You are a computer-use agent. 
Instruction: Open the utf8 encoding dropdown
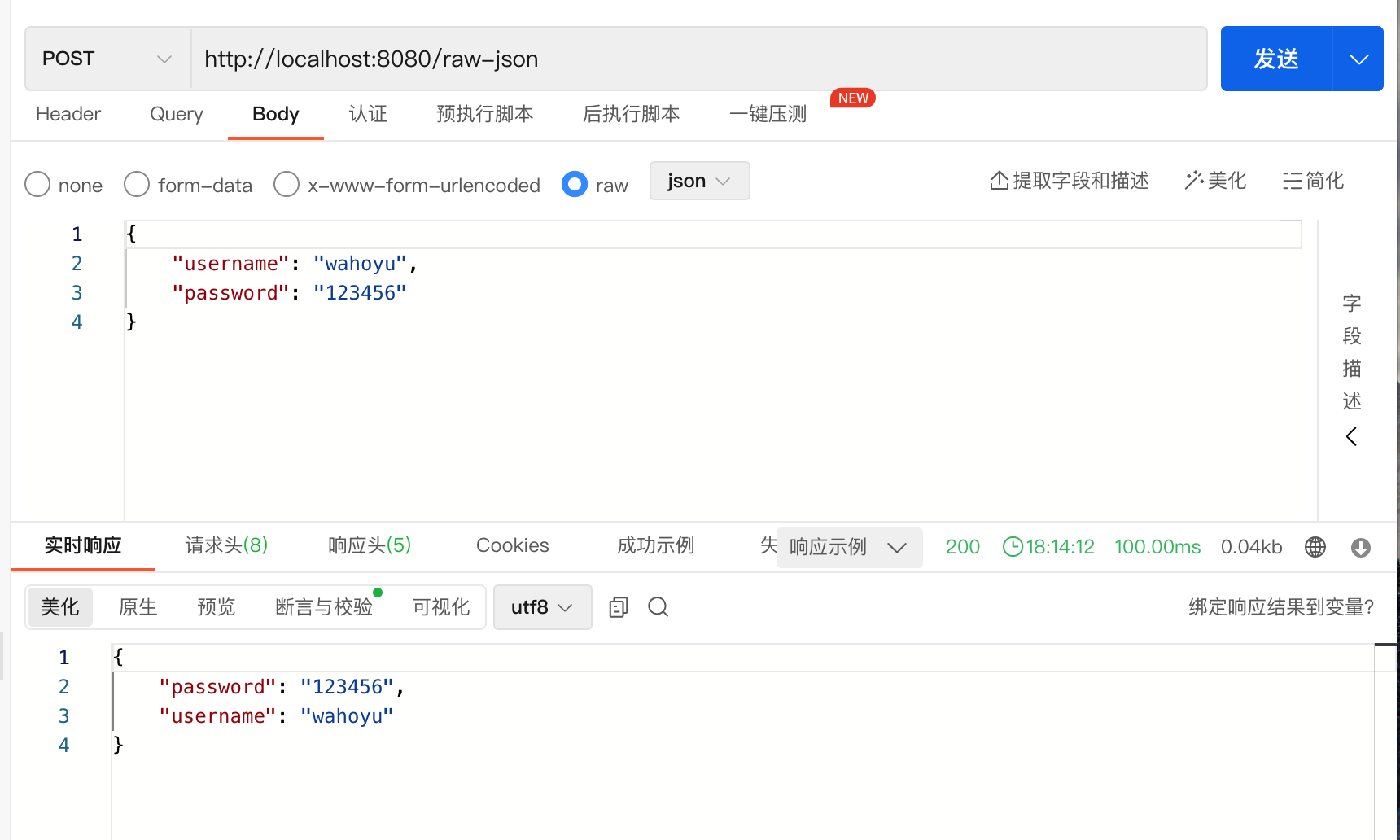pyautogui.click(x=543, y=607)
